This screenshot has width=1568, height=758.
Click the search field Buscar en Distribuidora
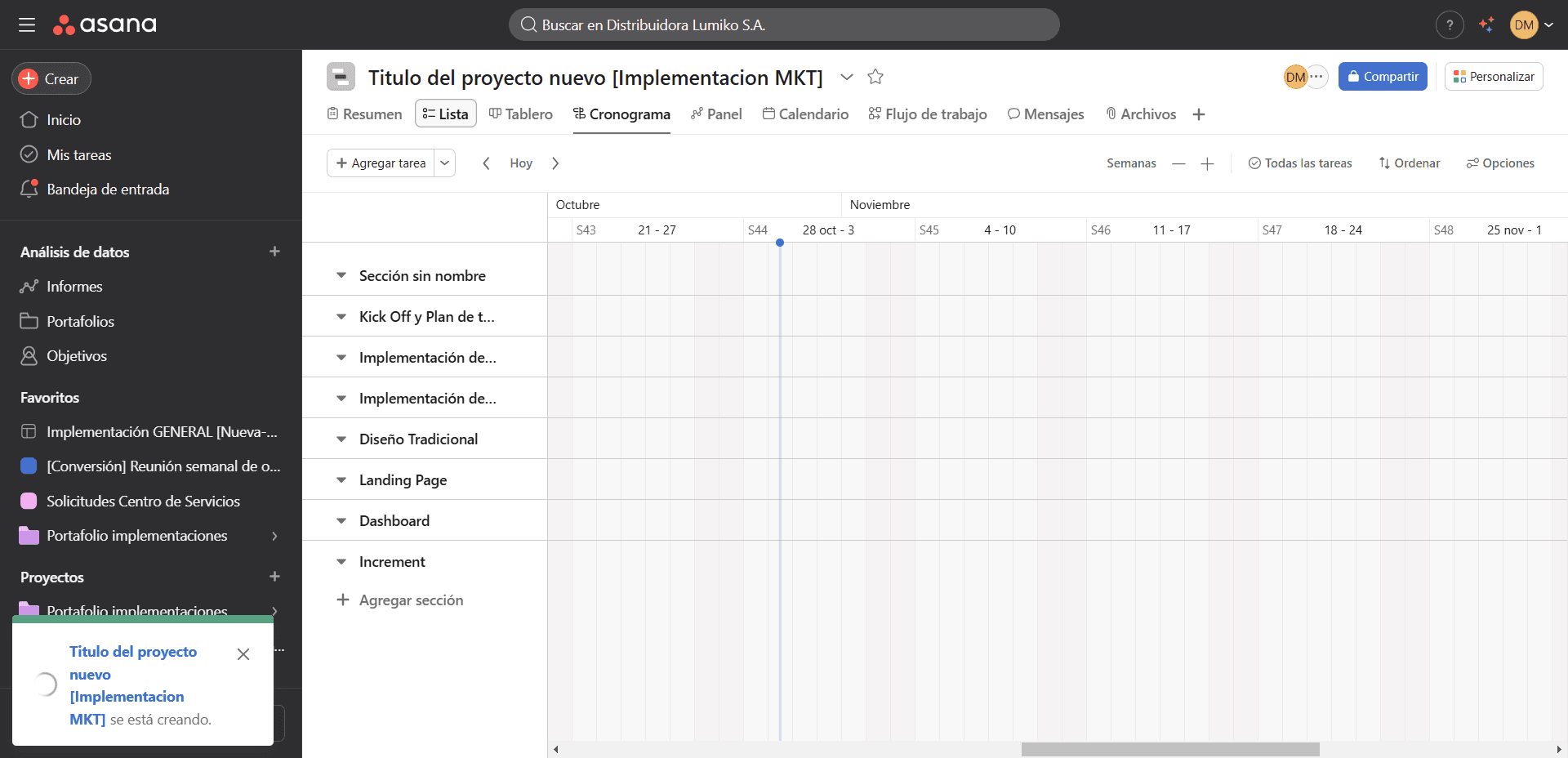click(x=784, y=25)
